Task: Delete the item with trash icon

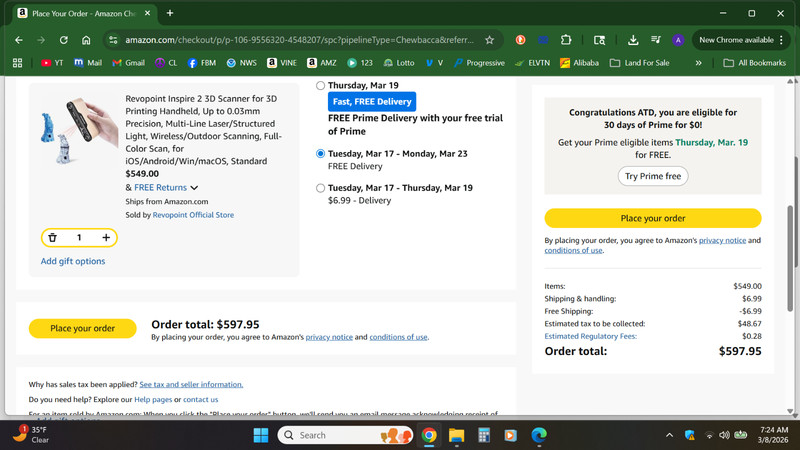Action: [x=53, y=237]
